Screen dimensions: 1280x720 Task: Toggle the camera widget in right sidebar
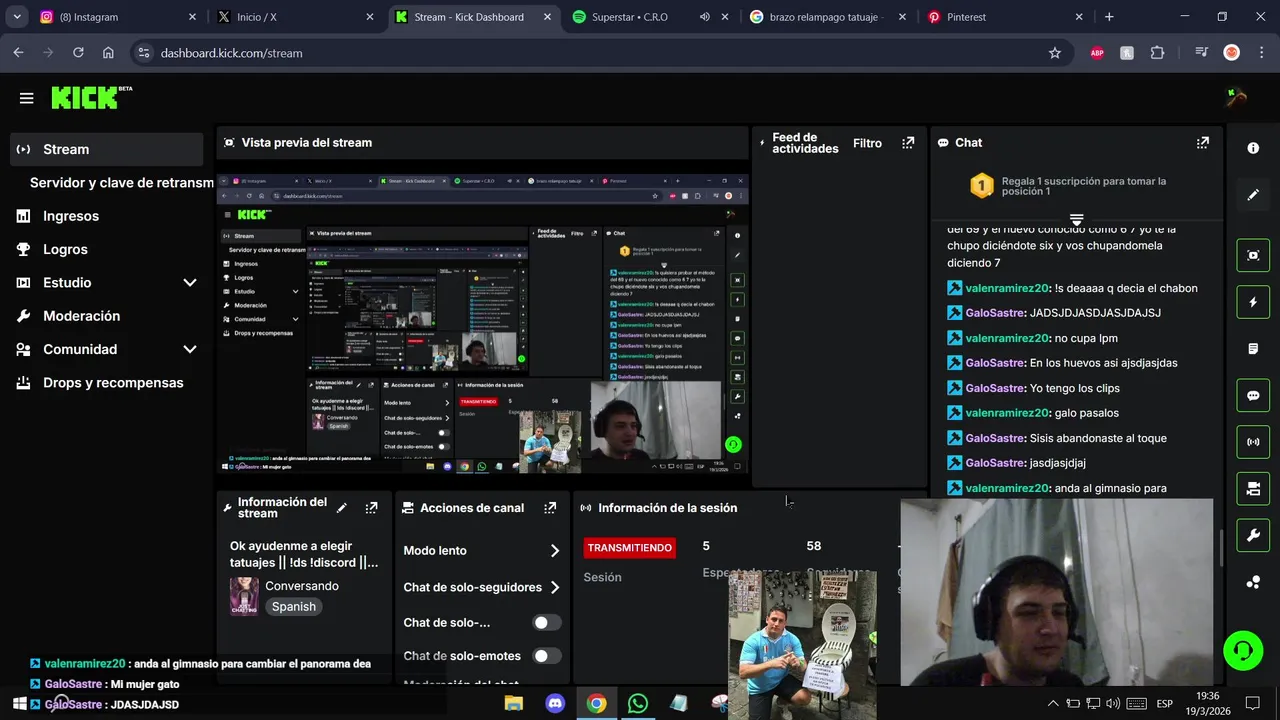pyautogui.click(x=1253, y=489)
